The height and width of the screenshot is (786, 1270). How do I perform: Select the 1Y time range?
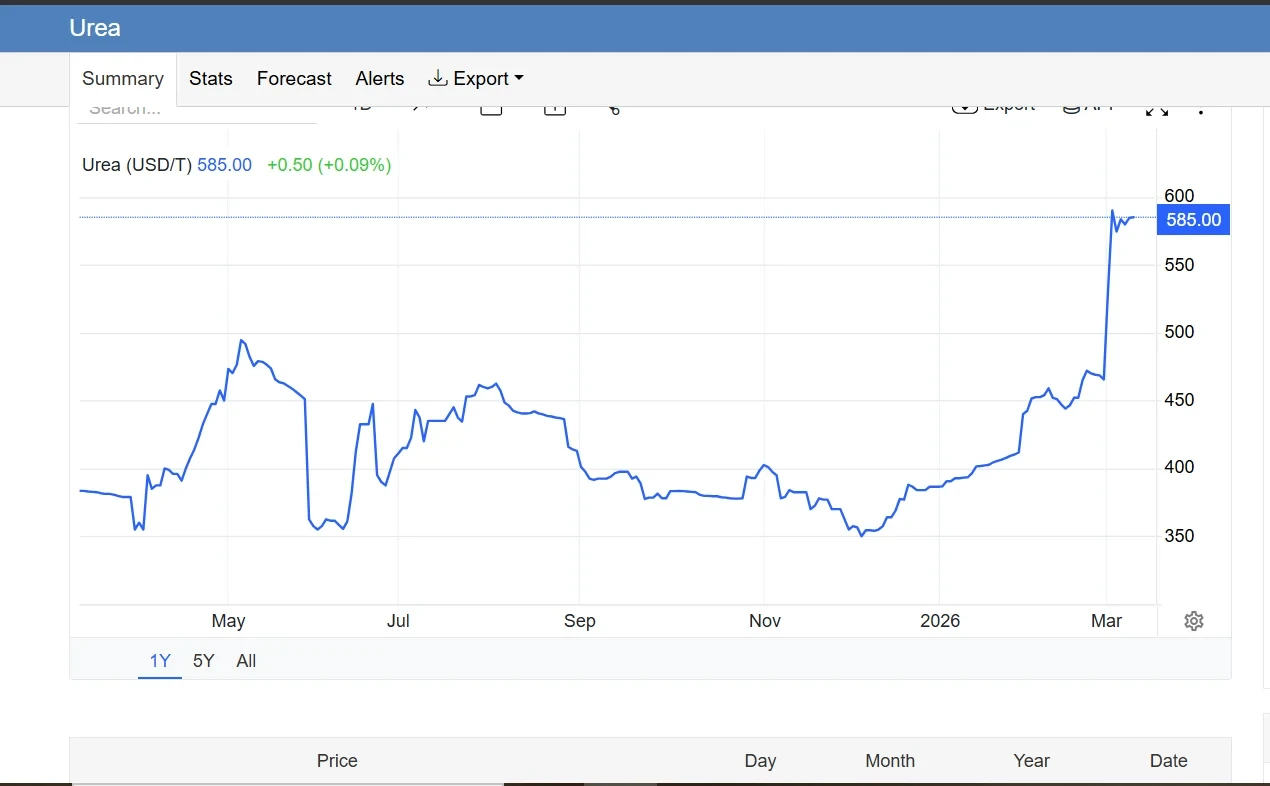pos(160,661)
